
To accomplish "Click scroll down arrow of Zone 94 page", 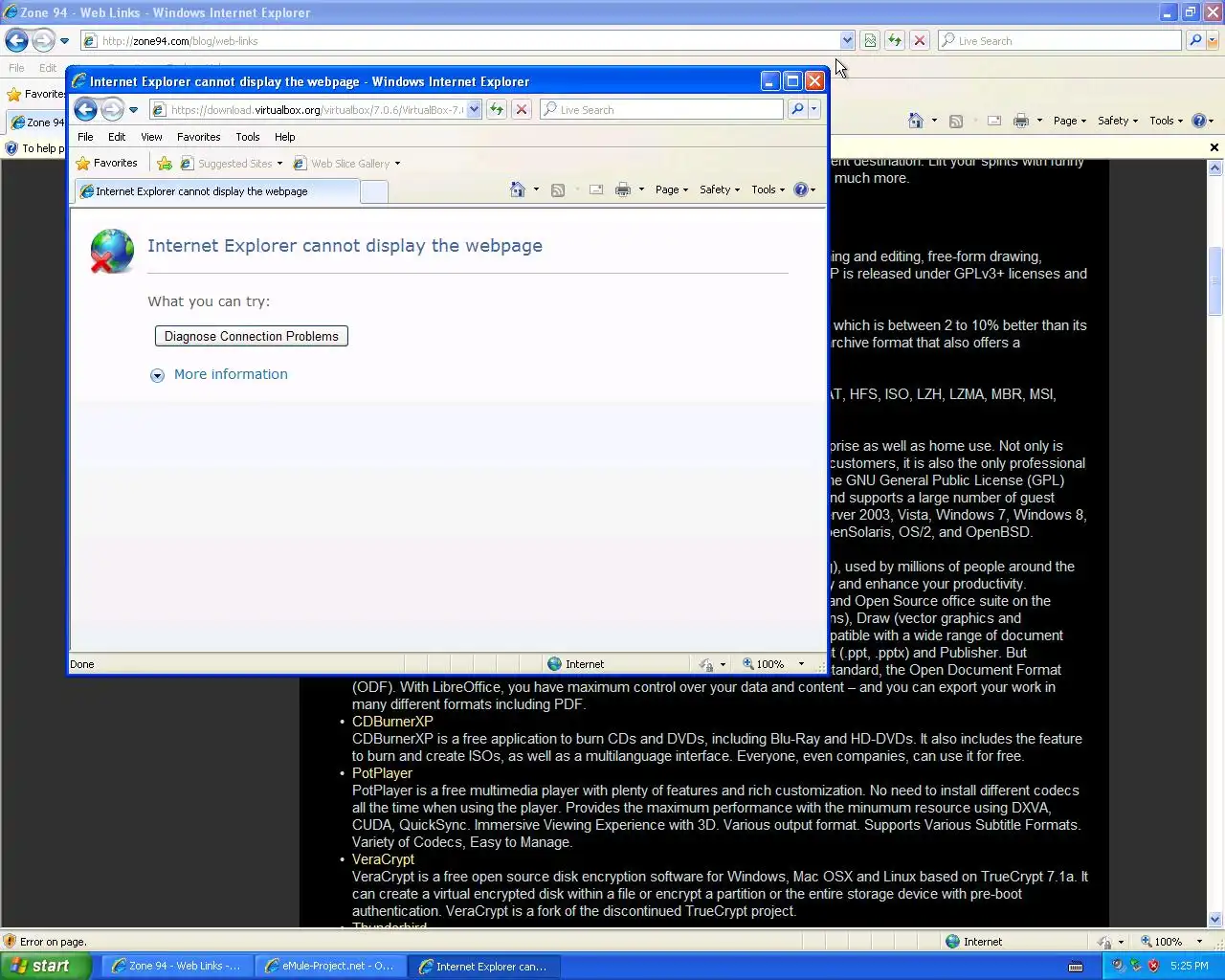I will pyautogui.click(x=1215, y=919).
